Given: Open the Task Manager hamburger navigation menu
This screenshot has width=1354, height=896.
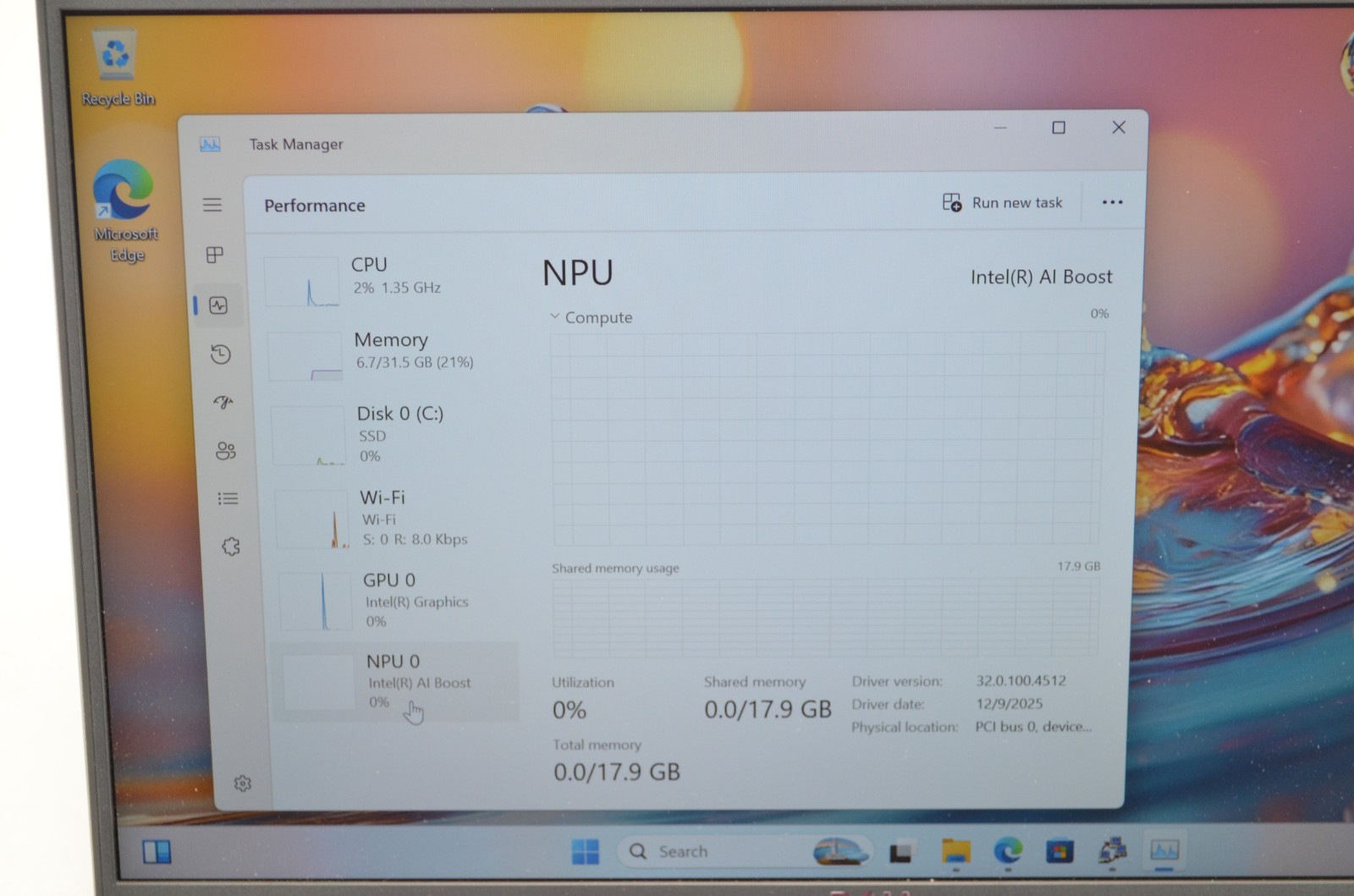Looking at the screenshot, I should point(212,205).
